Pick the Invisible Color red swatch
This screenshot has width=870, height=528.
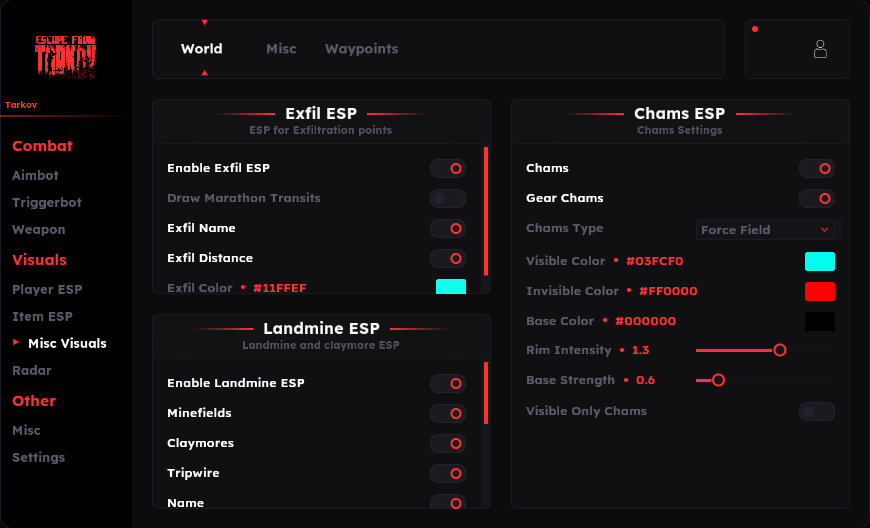820,291
